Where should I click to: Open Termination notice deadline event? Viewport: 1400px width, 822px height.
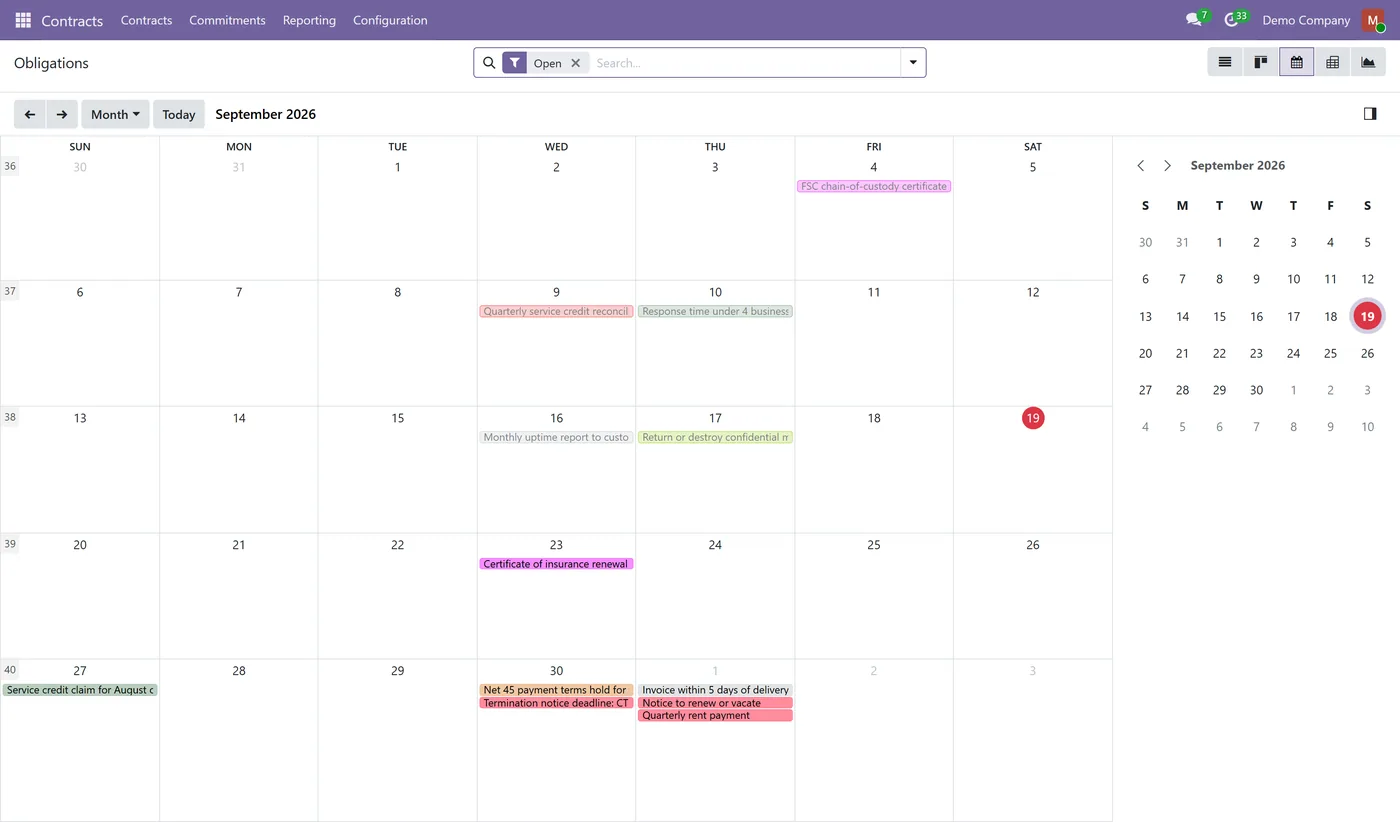click(556, 703)
